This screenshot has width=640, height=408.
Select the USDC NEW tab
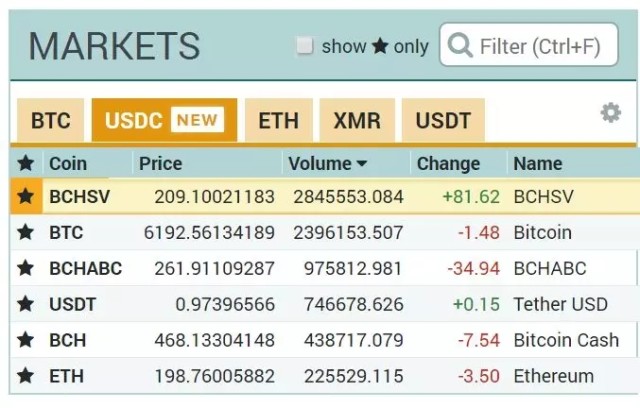(x=164, y=120)
